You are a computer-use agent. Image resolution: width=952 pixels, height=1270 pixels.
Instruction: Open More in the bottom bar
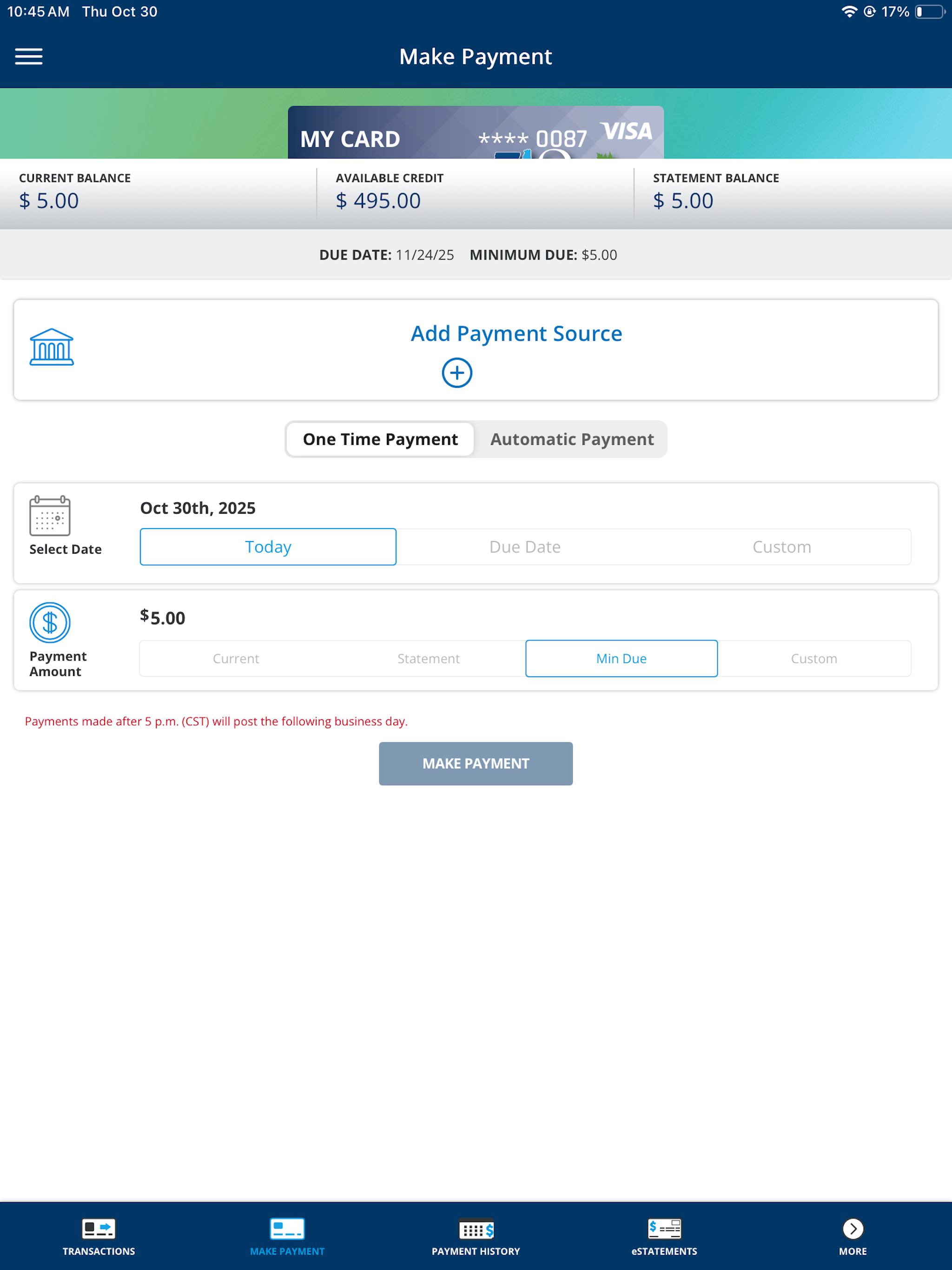point(853,1237)
